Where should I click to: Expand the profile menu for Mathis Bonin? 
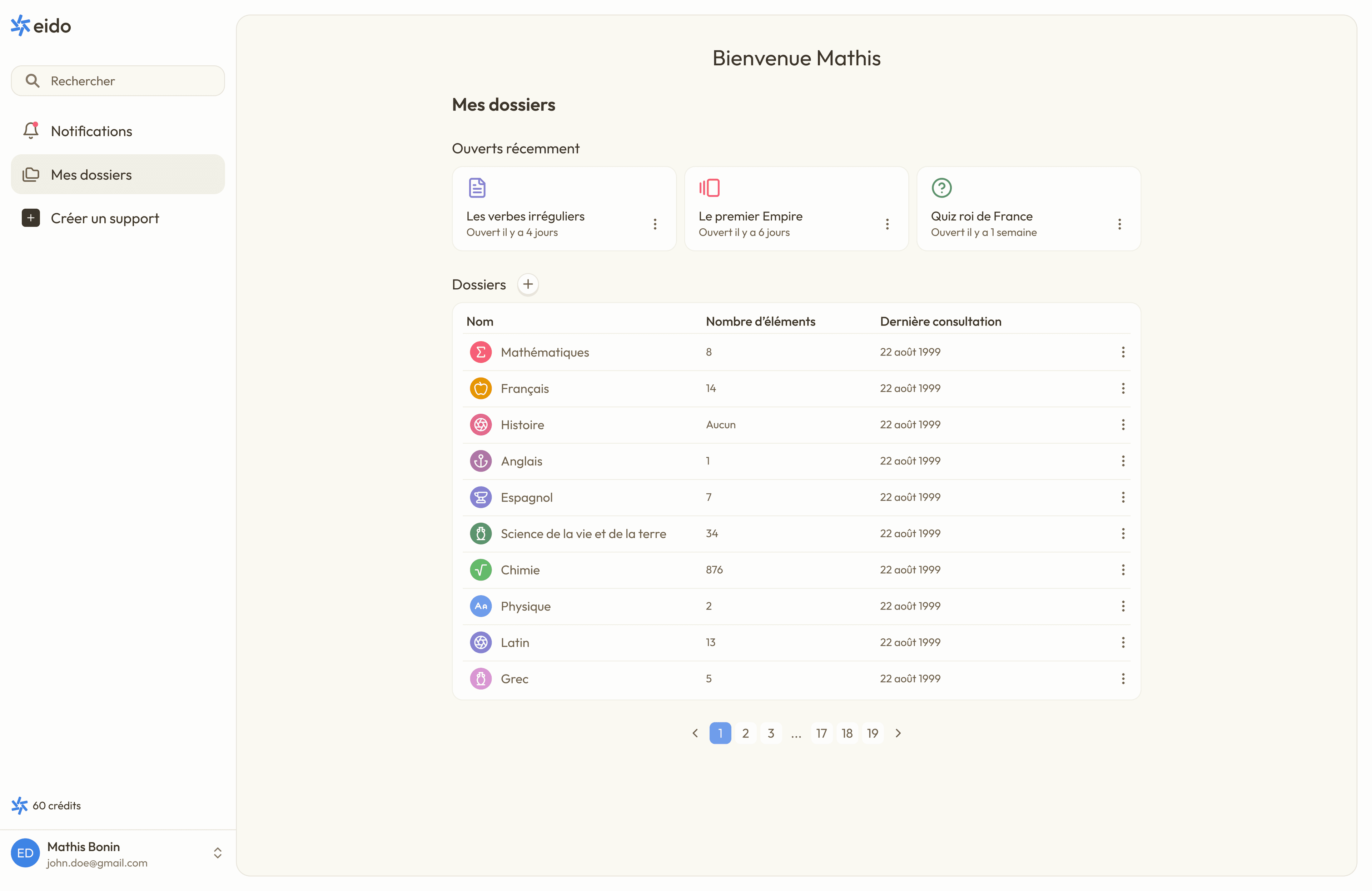217,853
